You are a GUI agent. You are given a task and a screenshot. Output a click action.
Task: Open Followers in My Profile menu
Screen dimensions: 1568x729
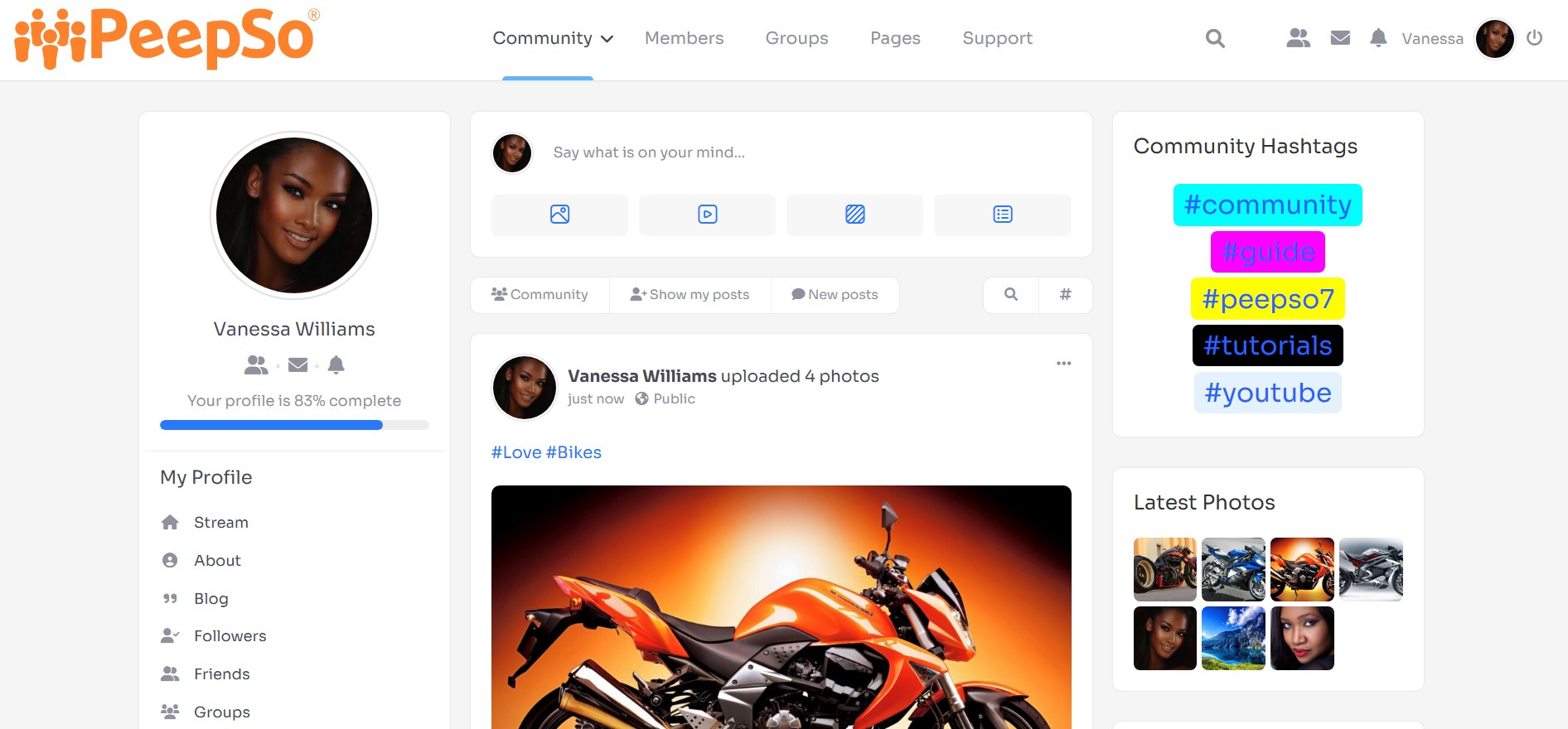click(230, 636)
